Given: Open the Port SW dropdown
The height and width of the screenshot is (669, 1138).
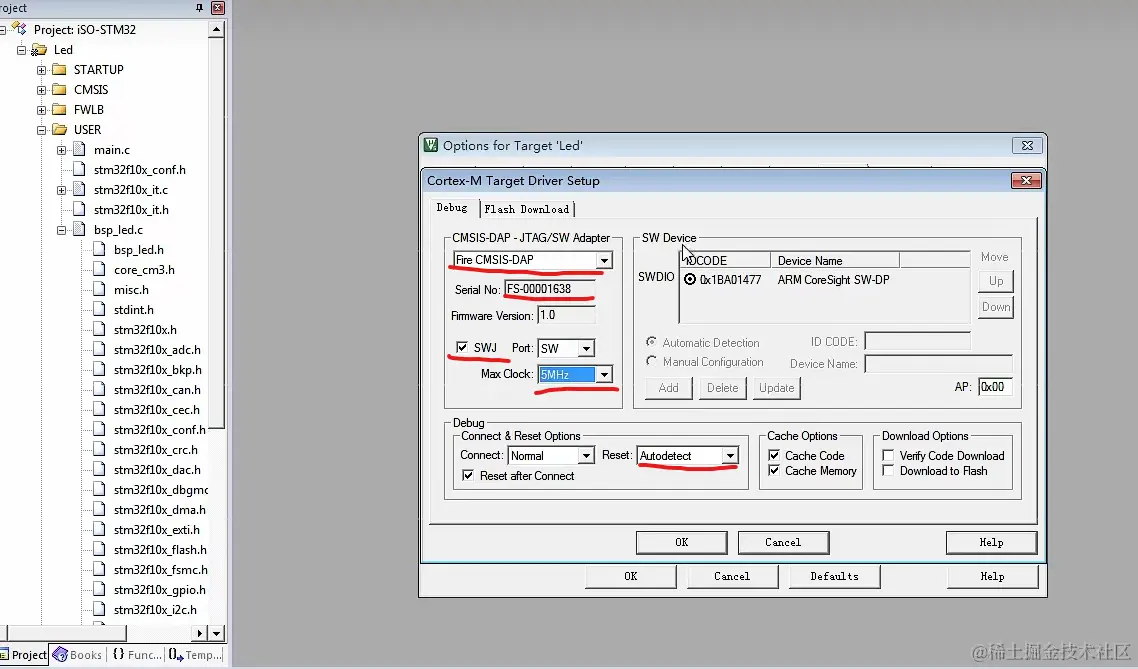Looking at the screenshot, I should point(586,348).
